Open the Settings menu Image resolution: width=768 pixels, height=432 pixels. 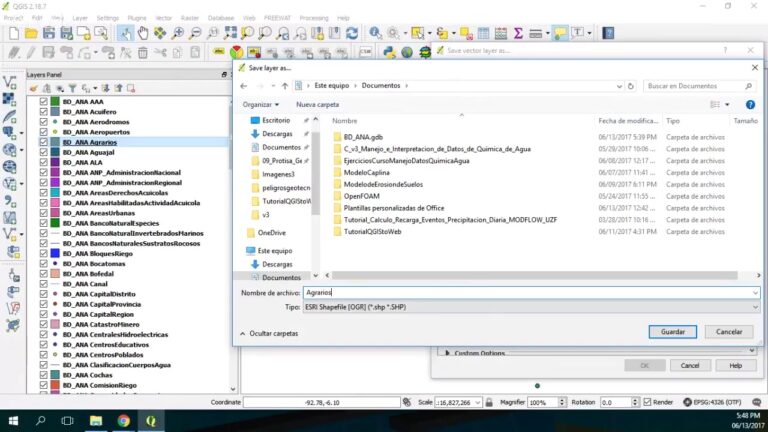pos(107,18)
